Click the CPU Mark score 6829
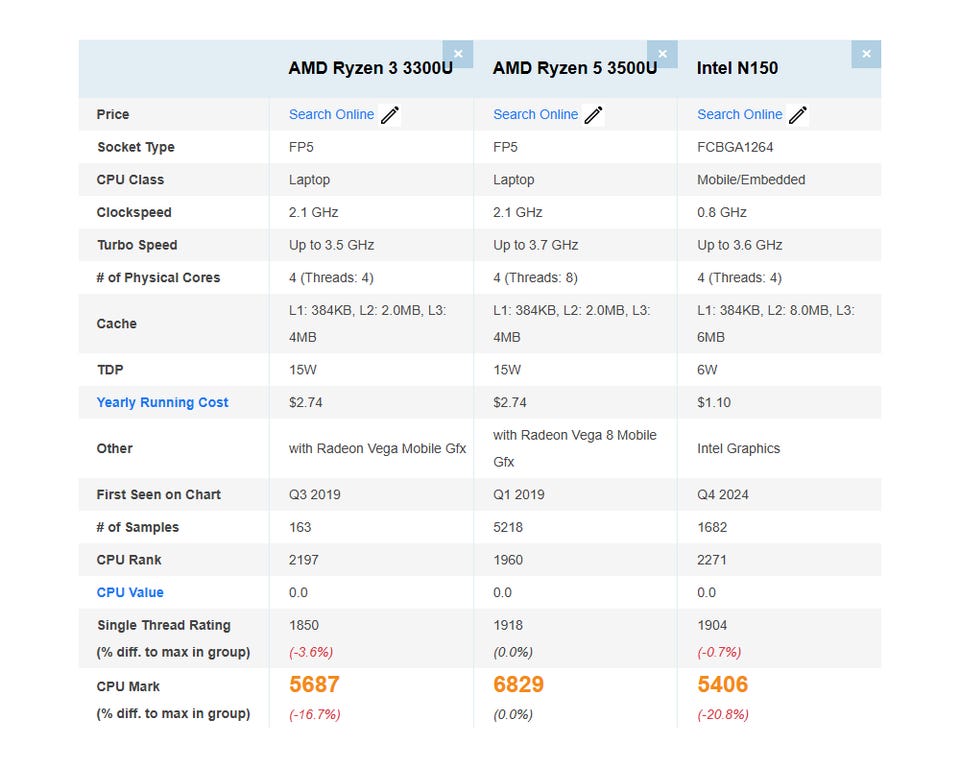The width and height of the screenshot is (960, 768). coord(519,684)
